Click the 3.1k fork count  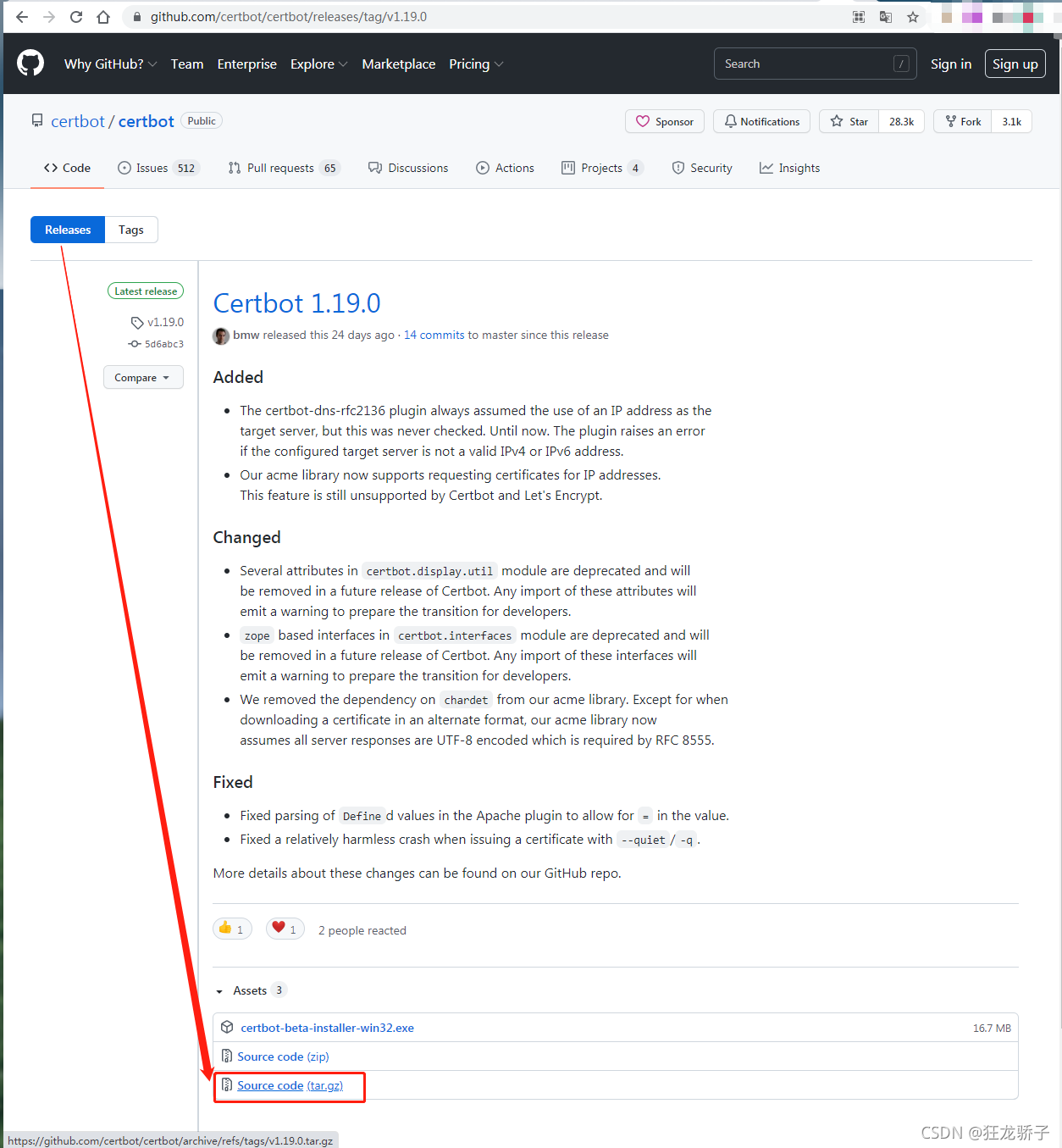pos(1012,121)
